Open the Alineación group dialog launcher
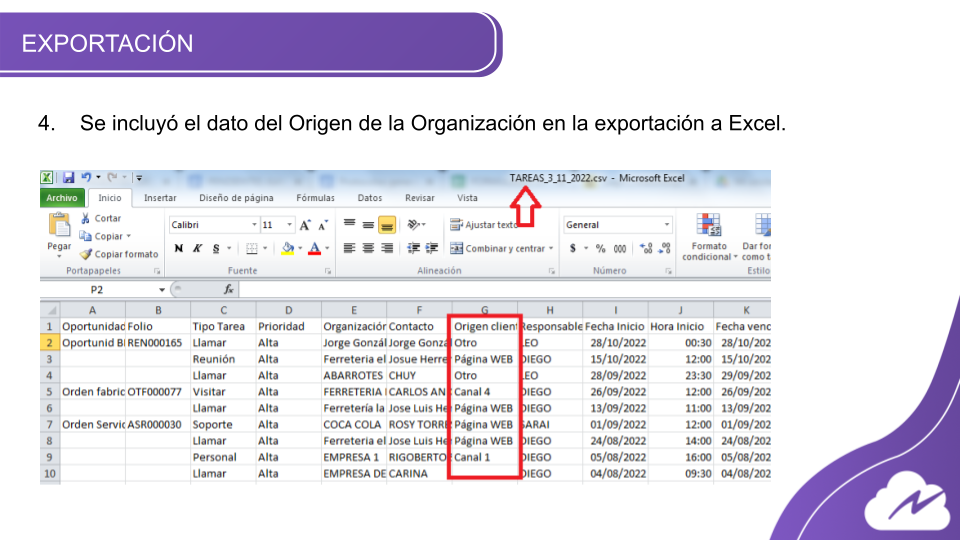Image resolution: width=960 pixels, height=540 pixels. pos(552,271)
